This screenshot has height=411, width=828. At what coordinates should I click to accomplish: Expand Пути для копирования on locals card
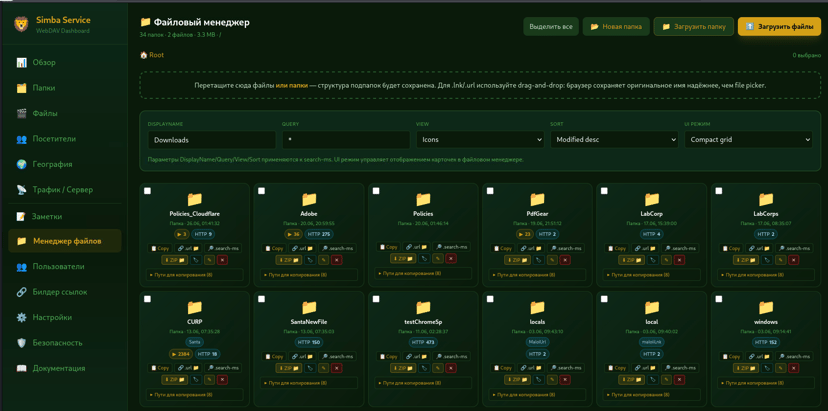[x=537, y=395]
